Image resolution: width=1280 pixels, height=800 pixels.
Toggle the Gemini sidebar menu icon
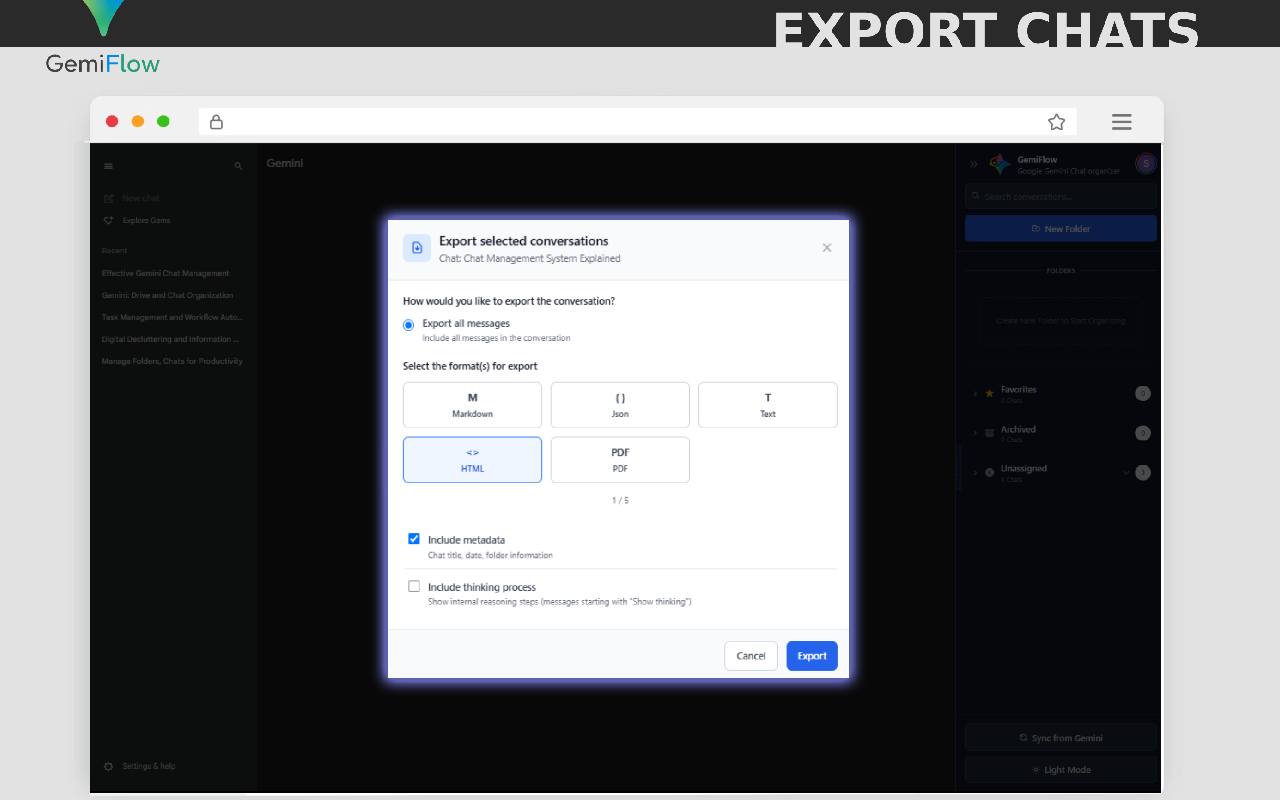109,166
